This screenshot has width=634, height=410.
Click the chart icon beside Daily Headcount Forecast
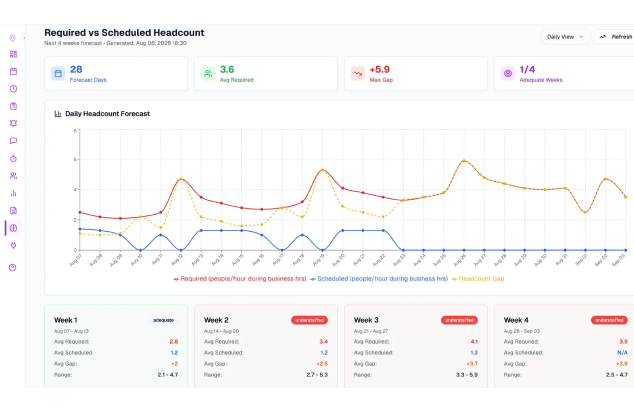(x=58, y=114)
